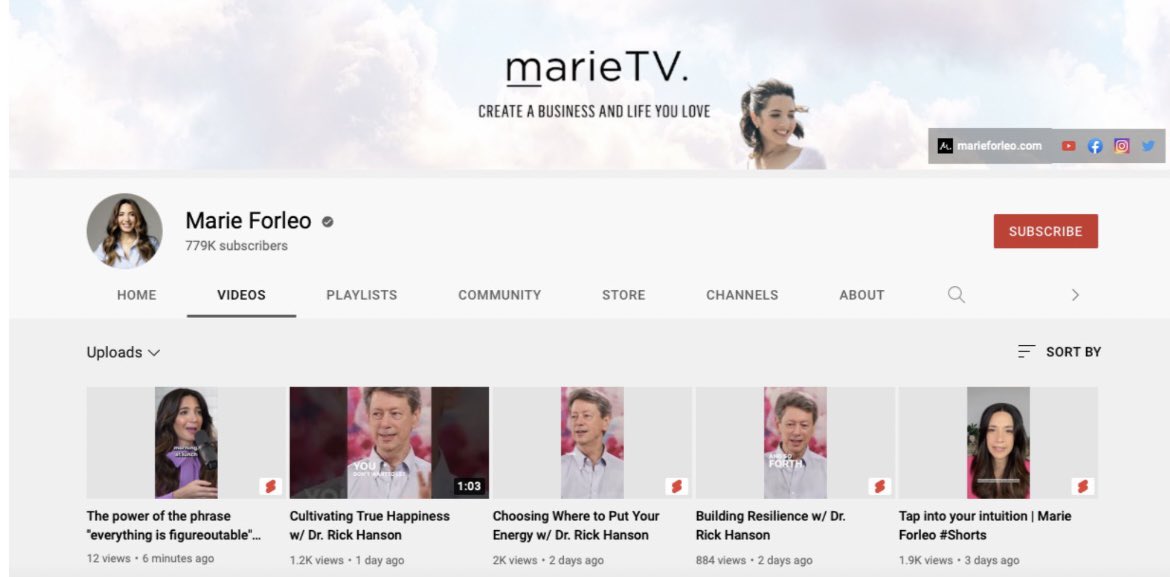Click the YouTube icon in banner links
1170x577 pixels.
pyautogui.click(x=1069, y=146)
